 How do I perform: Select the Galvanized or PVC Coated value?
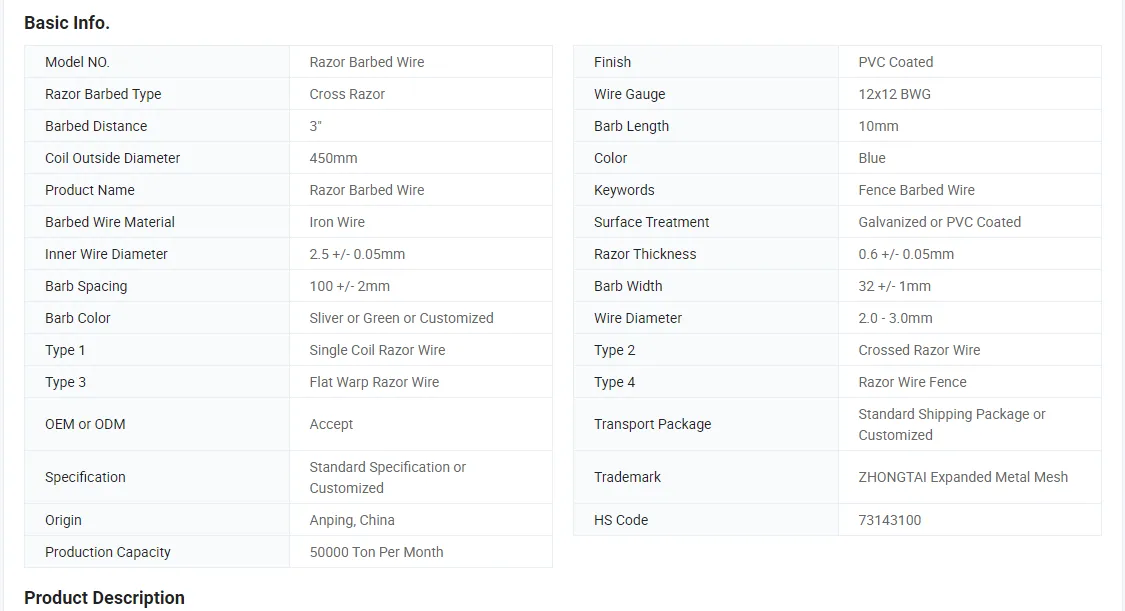[939, 222]
